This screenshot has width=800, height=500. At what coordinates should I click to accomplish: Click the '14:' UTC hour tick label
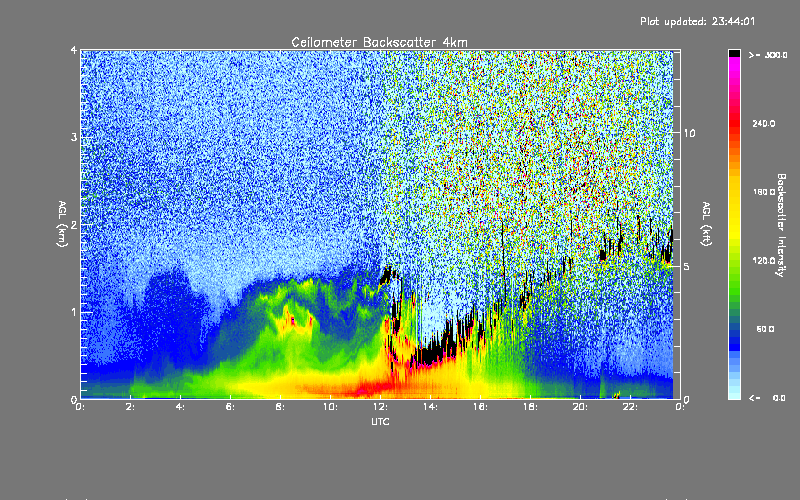431,407
